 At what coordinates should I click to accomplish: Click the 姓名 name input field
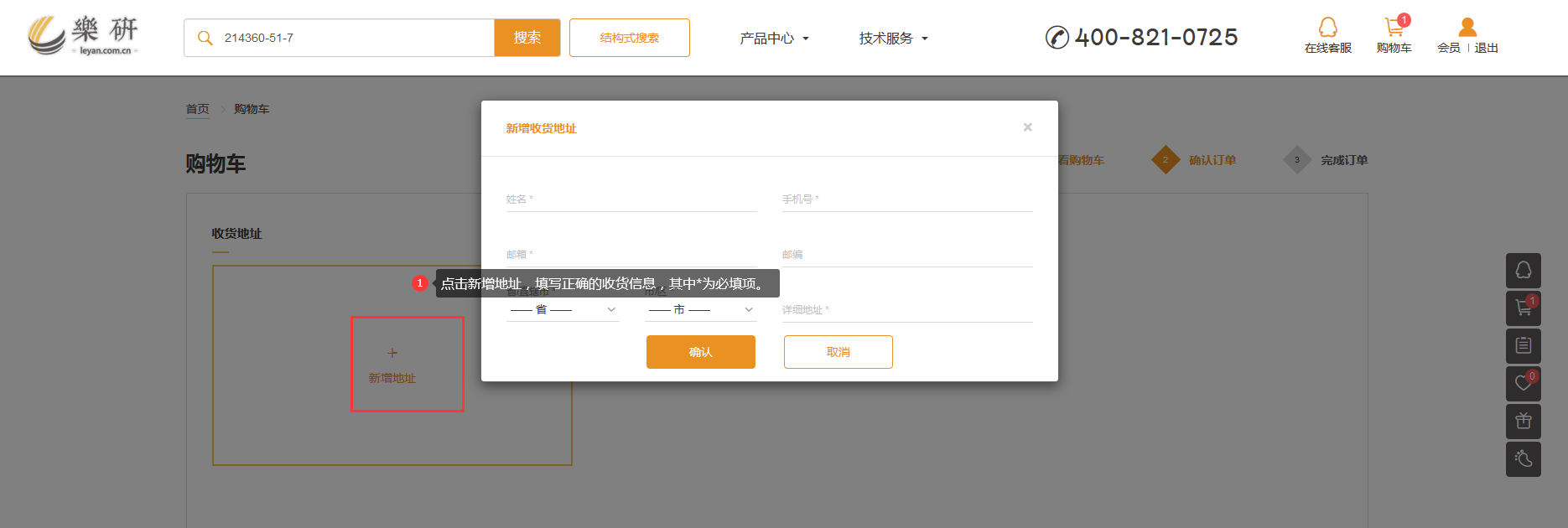click(631, 199)
